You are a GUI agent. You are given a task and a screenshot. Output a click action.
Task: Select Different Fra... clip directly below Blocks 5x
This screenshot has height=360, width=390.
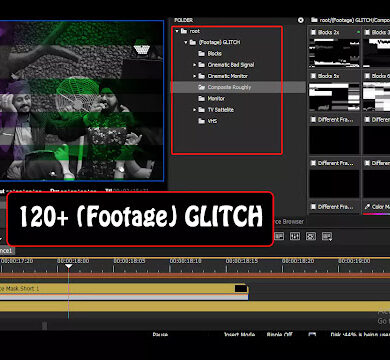[334, 140]
